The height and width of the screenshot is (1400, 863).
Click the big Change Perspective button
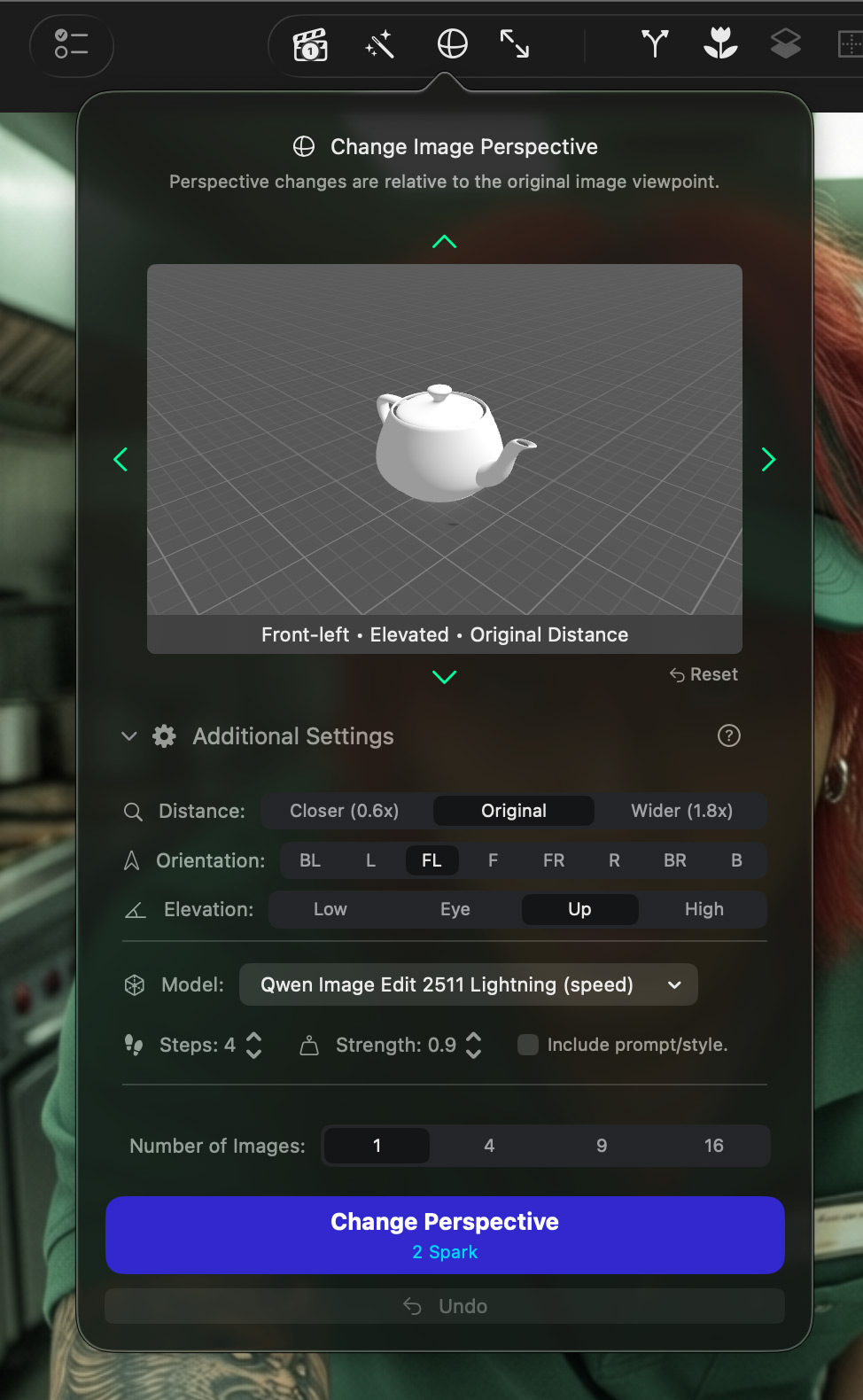pos(445,1234)
